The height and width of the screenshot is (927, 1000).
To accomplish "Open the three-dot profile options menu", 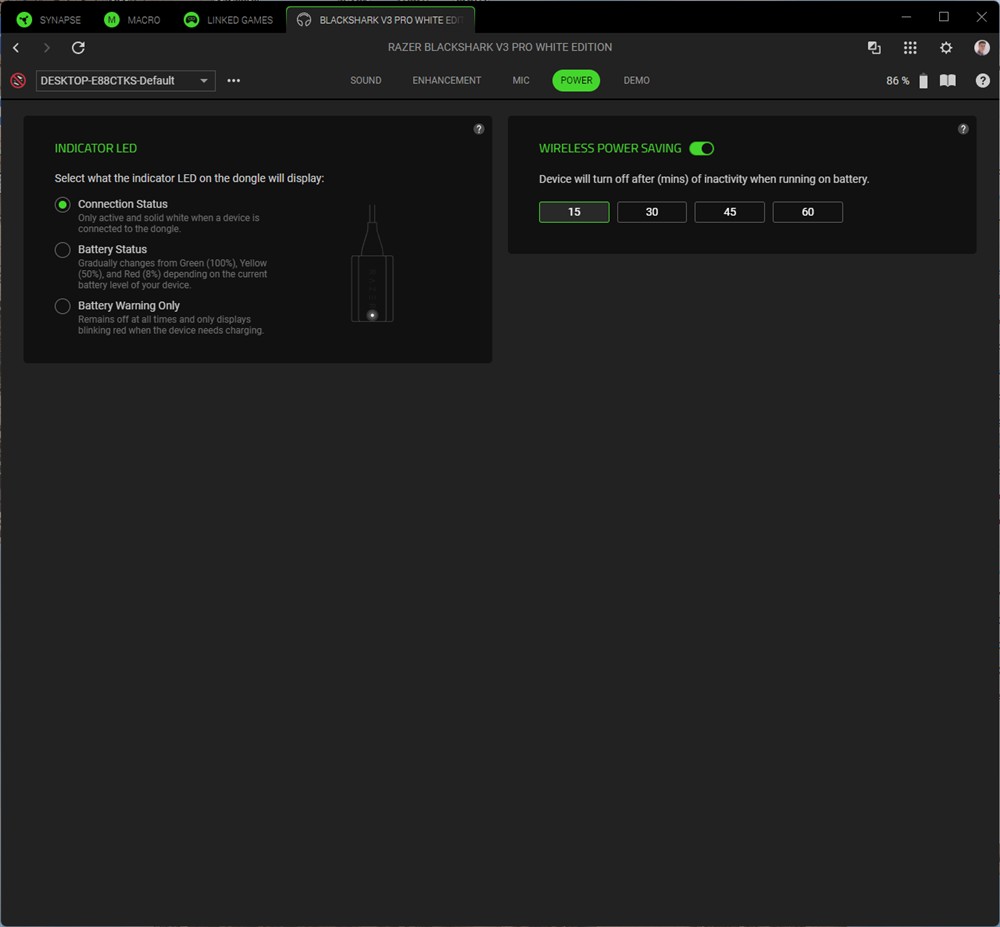I will 234,81.
